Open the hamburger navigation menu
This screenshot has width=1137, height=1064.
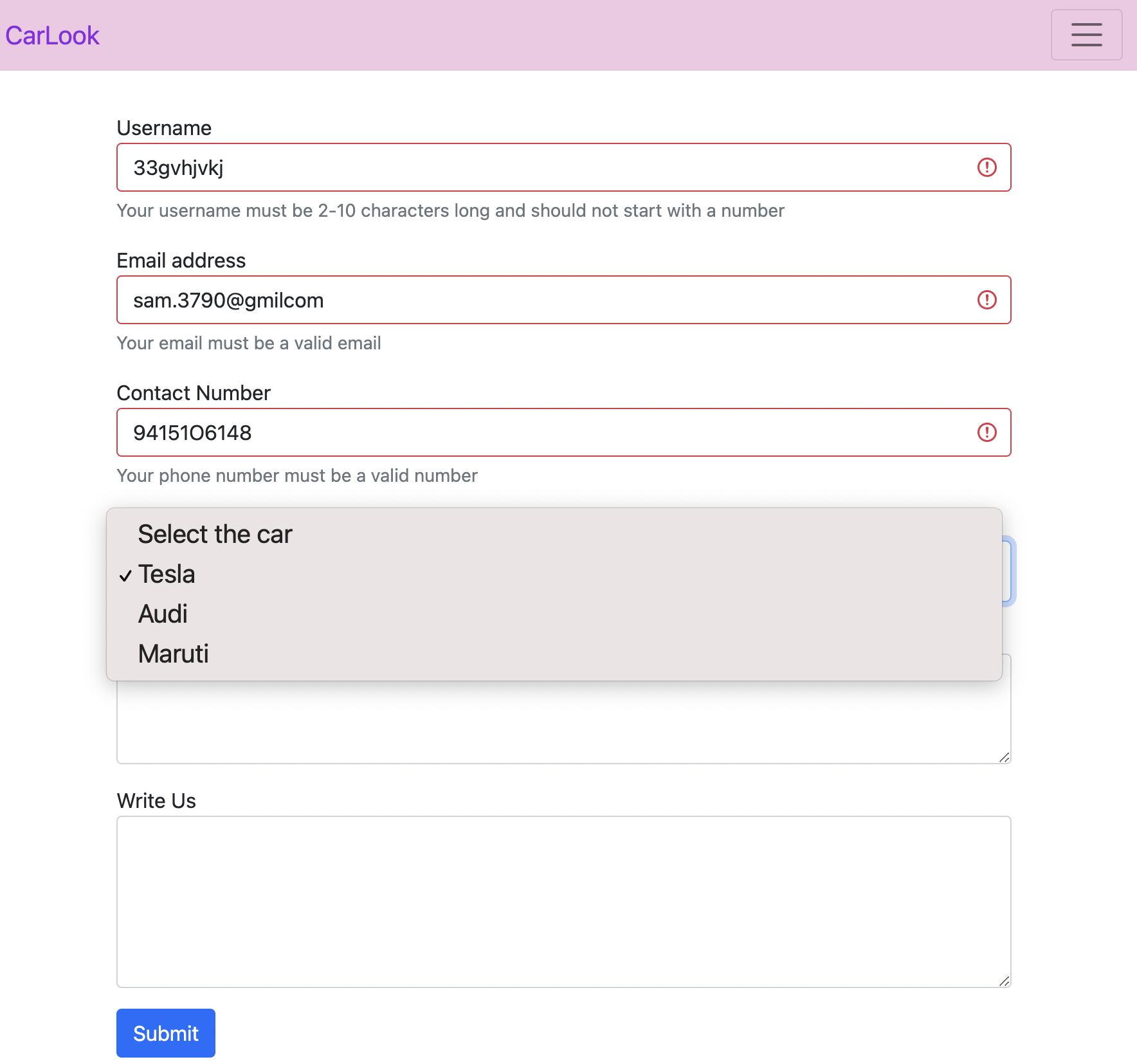pos(1086,35)
